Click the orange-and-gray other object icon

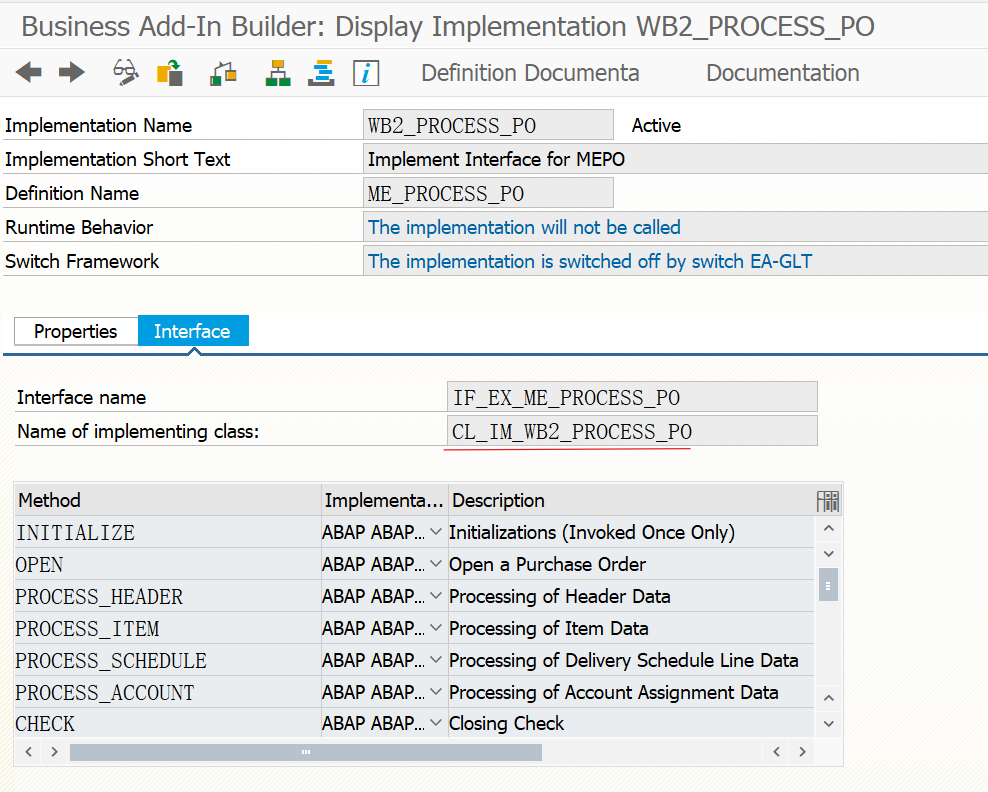point(171,72)
